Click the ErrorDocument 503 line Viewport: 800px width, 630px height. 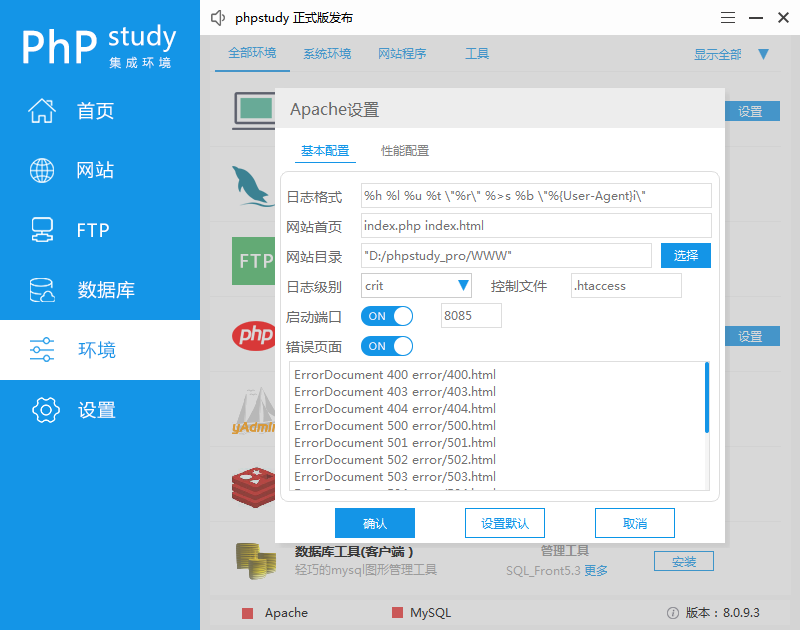pyautogui.click(x=395, y=476)
